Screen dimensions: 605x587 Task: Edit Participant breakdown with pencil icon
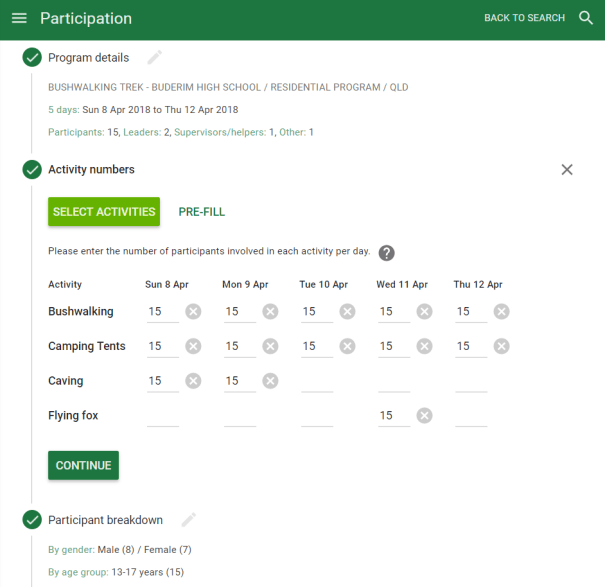click(x=188, y=520)
